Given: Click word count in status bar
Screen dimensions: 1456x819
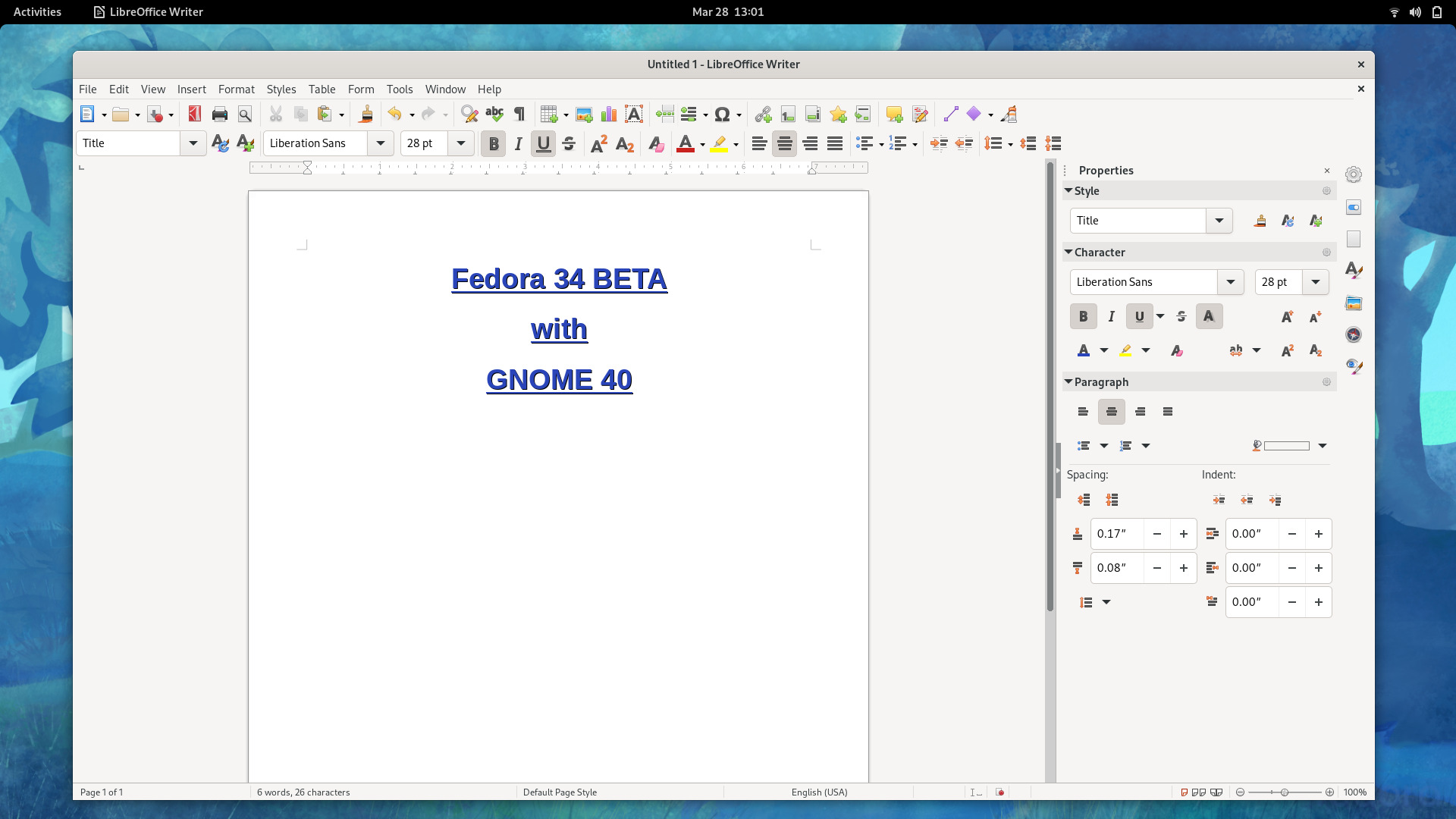Looking at the screenshot, I should point(303,792).
